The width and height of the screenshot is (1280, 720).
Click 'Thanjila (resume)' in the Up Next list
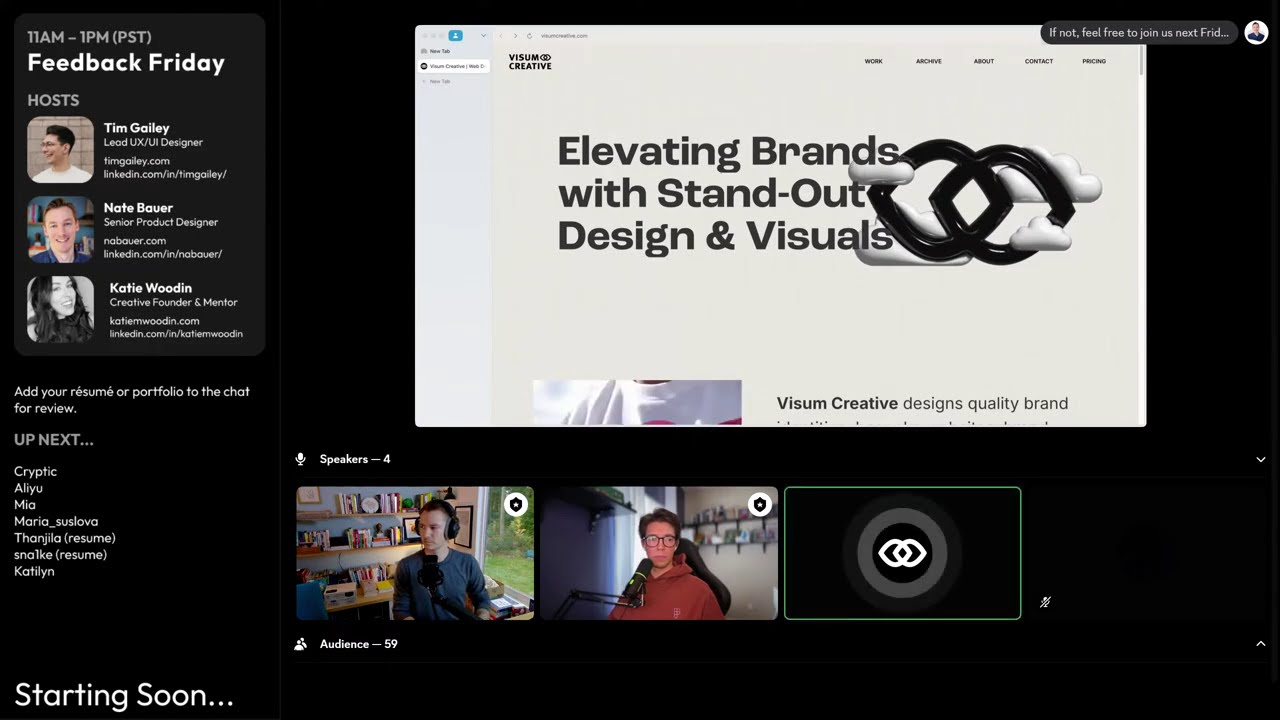pos(64,538)
